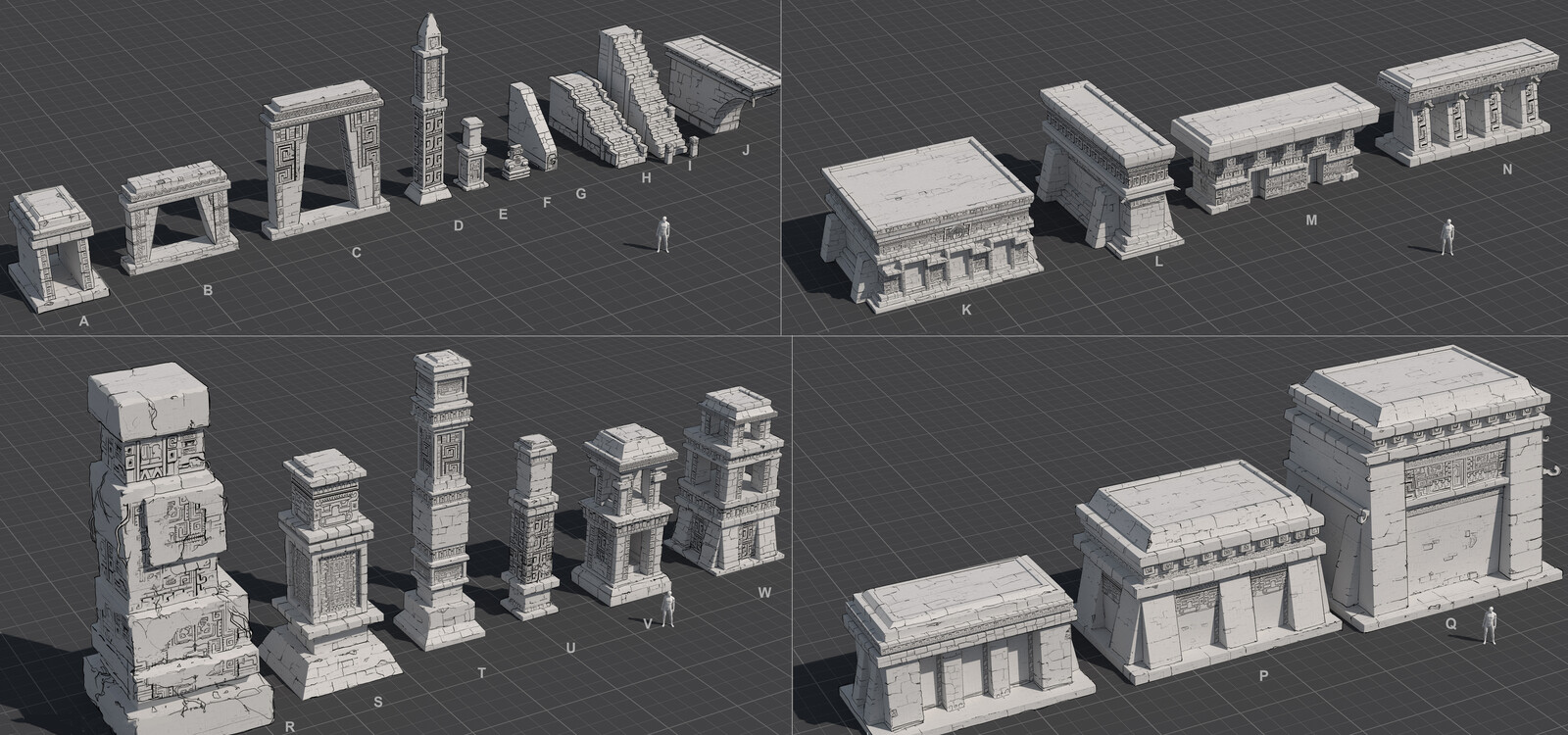Select the arched bridge segment model above label J
This screenshot has height=735, width=1568.
click(x=723, y=82)
